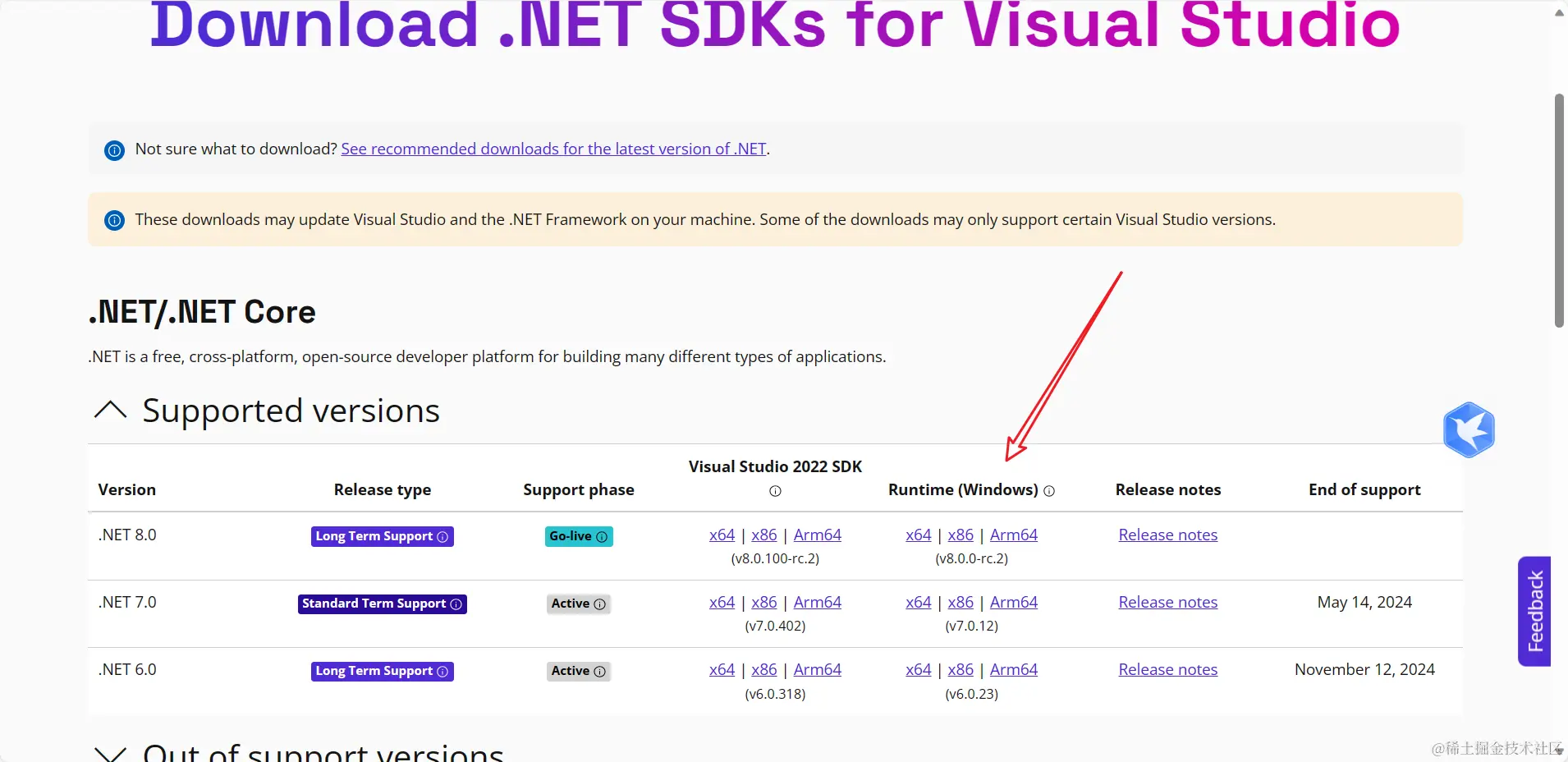Download .NET 7.0 SDK Arm64

(817, 602)
